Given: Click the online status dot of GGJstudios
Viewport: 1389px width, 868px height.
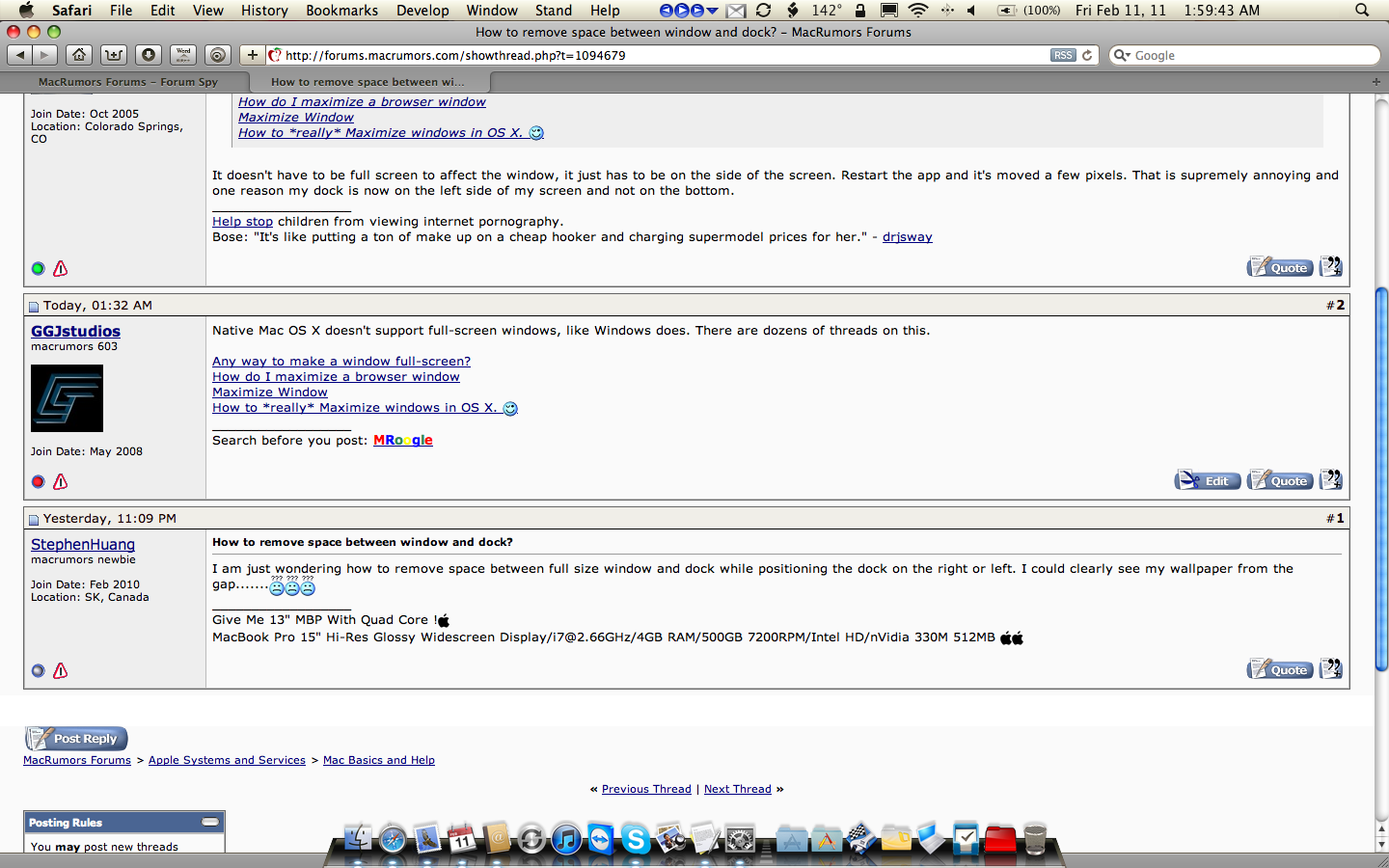Looking at the screenshot, I should (x=38, y=481).
